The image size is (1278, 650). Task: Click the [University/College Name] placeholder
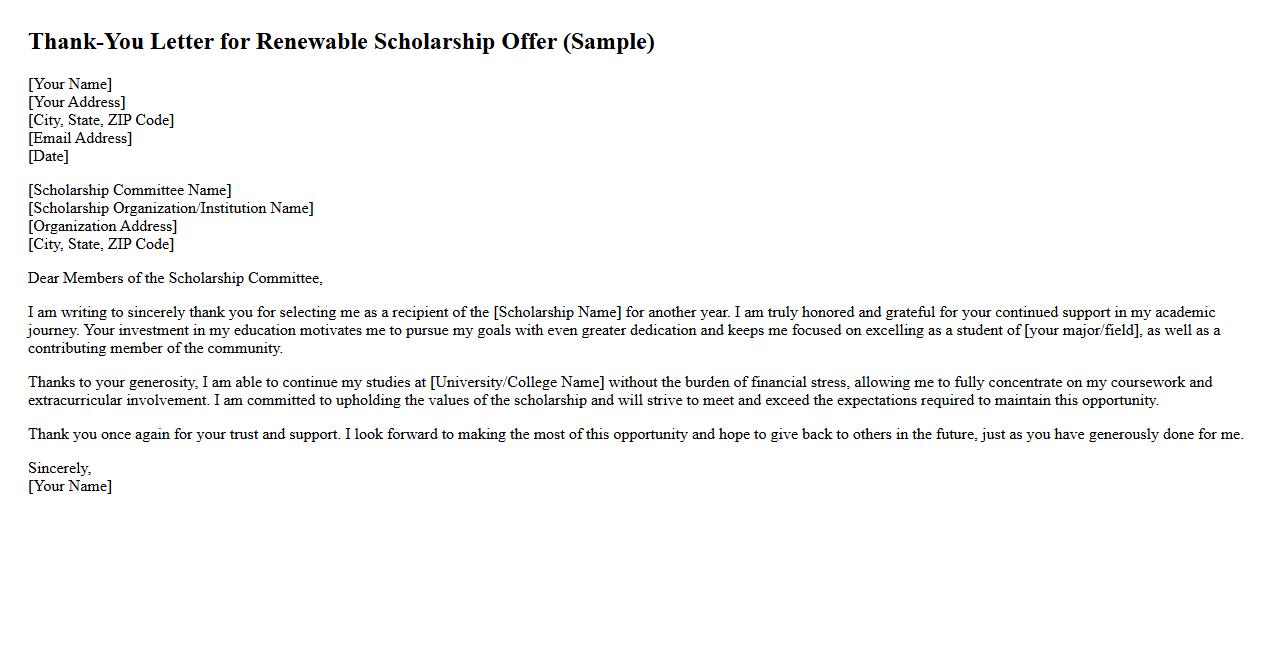[517, 382]
